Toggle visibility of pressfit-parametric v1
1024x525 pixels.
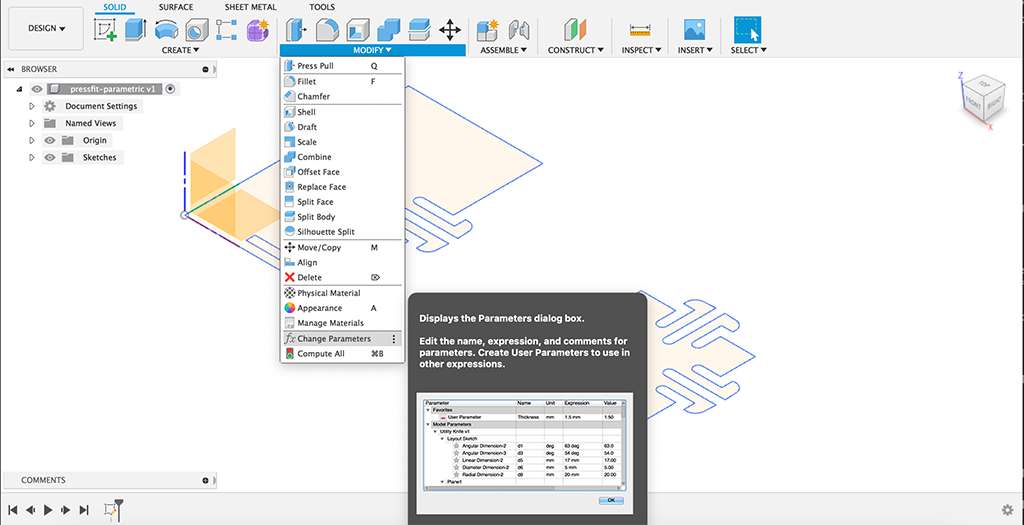pyautogui.click(x=37, y=89)
